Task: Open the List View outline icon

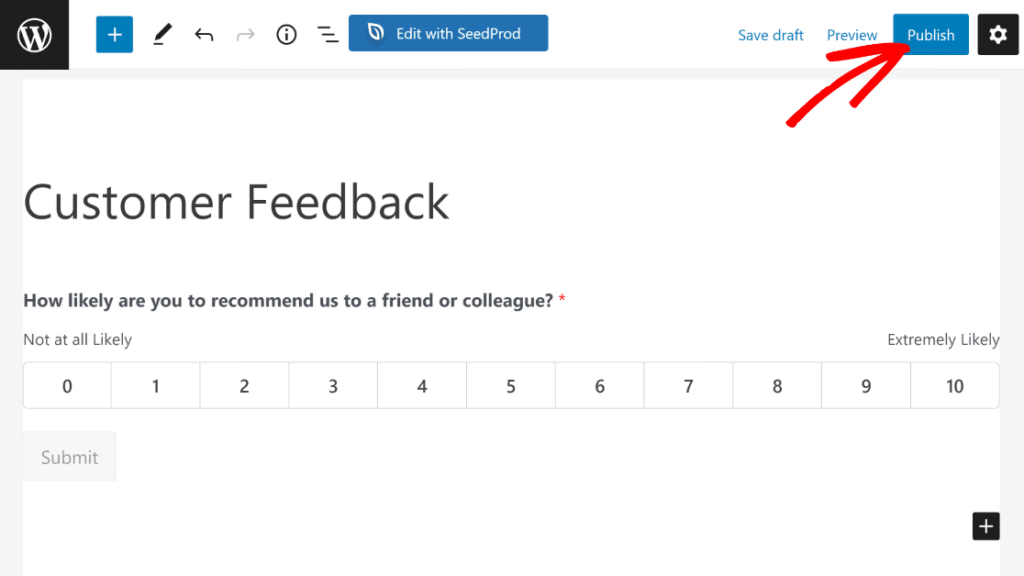Action: point(327,34)
